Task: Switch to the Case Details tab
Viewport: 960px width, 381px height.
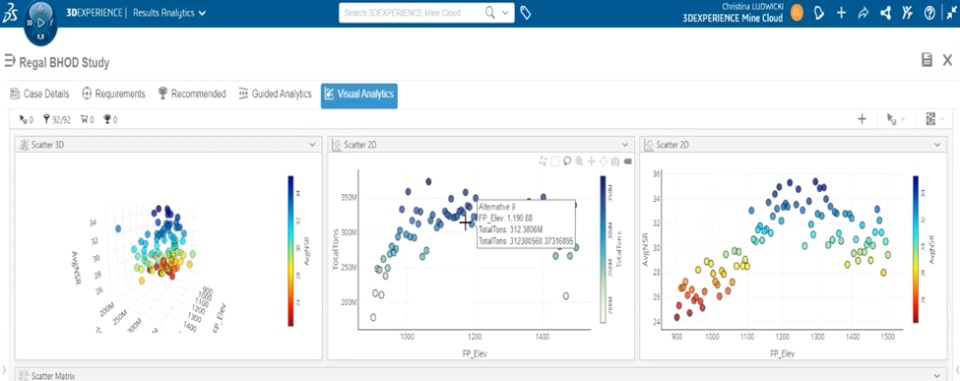Action: [40, 94]
